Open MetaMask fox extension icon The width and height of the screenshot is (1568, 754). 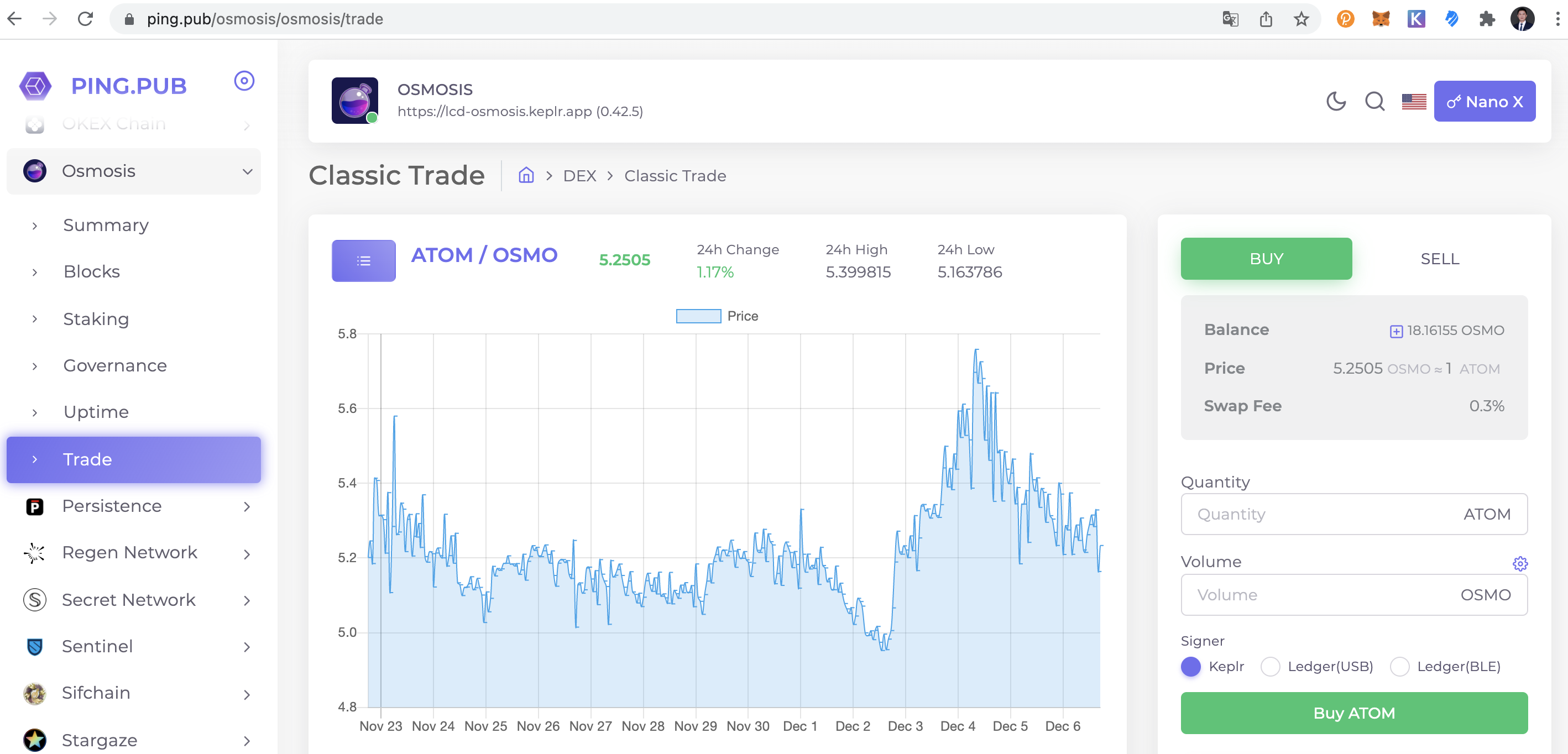[1381, 19]
